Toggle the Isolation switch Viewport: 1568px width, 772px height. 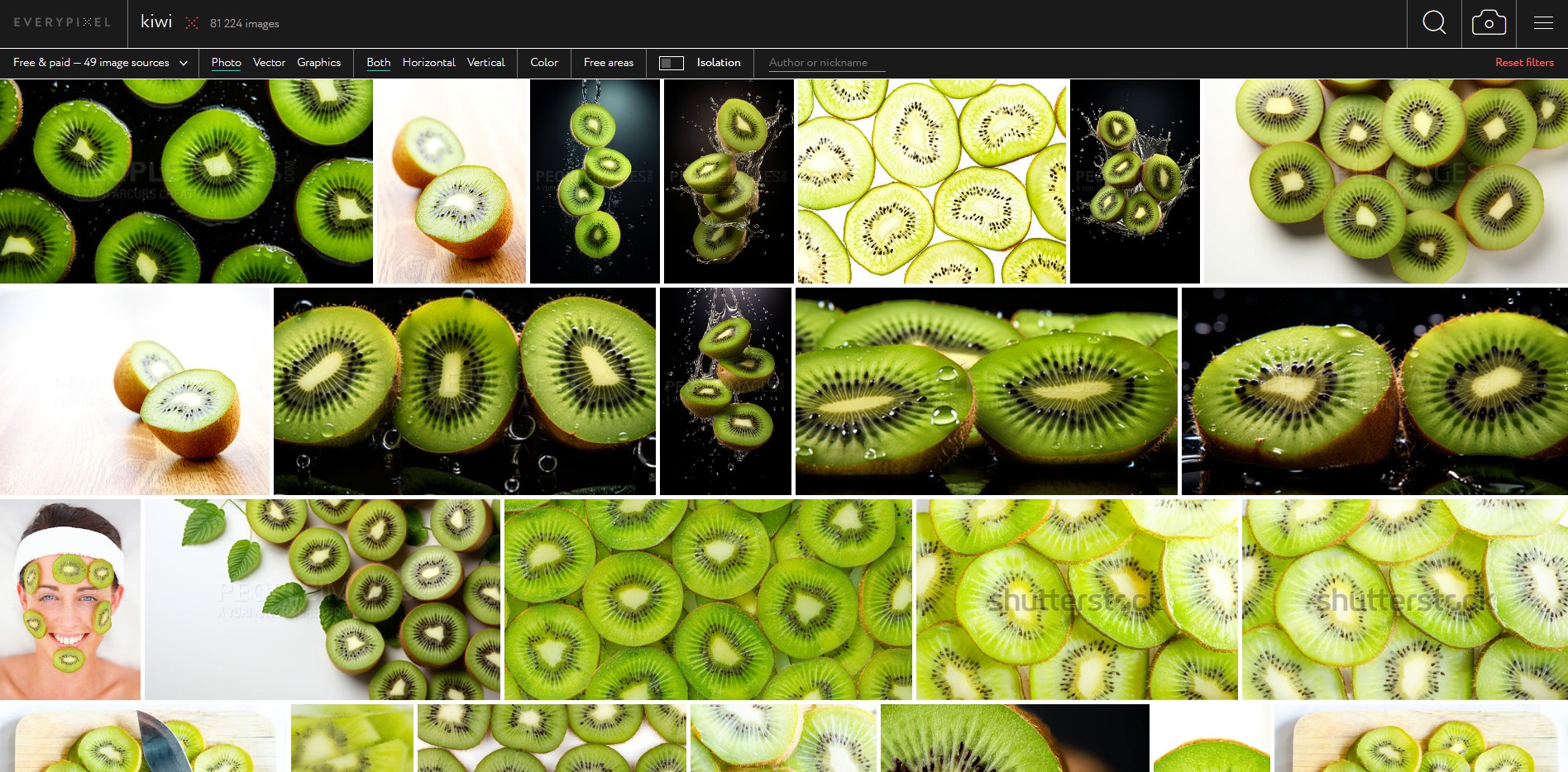click(x=671, y=63)
